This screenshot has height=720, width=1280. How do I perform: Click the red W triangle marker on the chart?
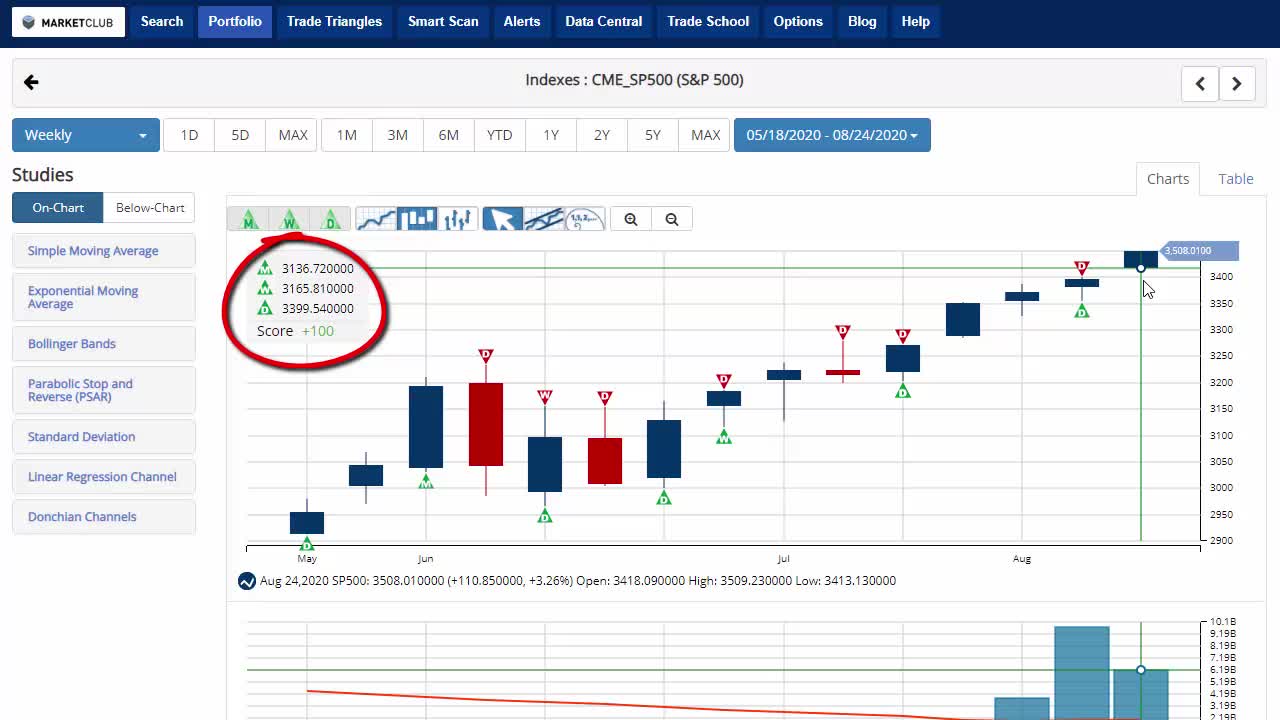(x=545, y=397)
